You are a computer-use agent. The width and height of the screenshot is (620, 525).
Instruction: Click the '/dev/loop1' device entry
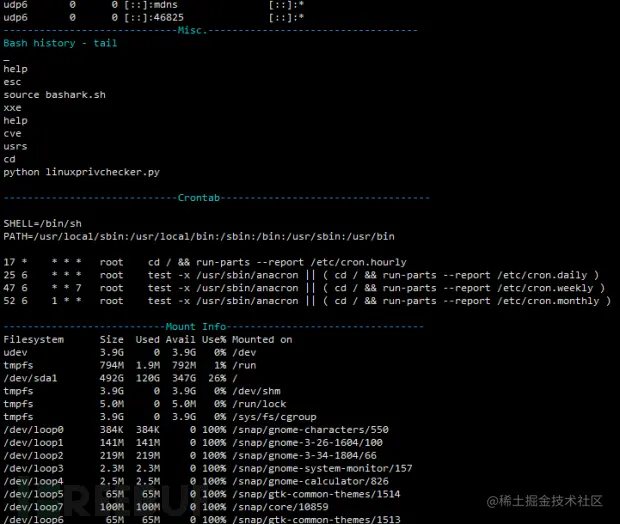point(34,443)
